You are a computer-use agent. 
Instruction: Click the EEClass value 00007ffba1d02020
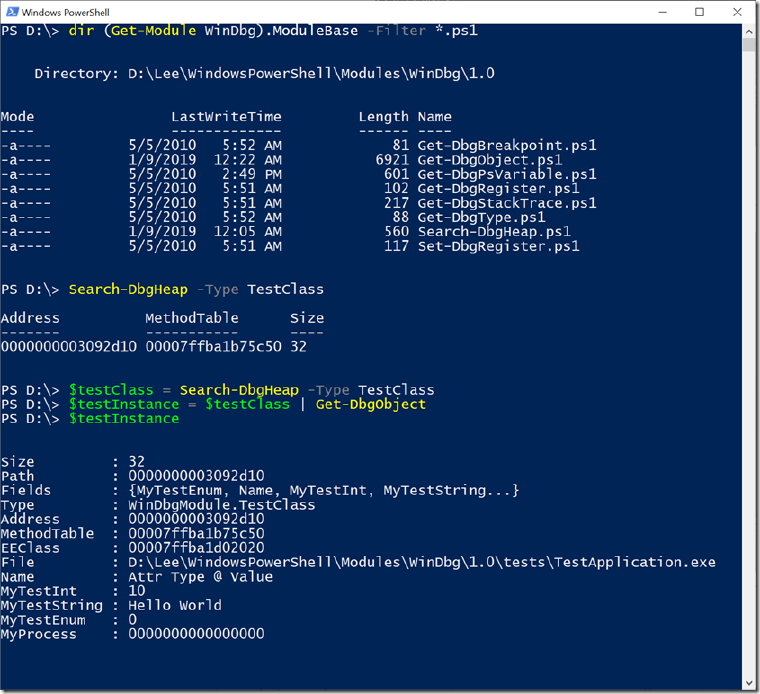tap(196, 548)
